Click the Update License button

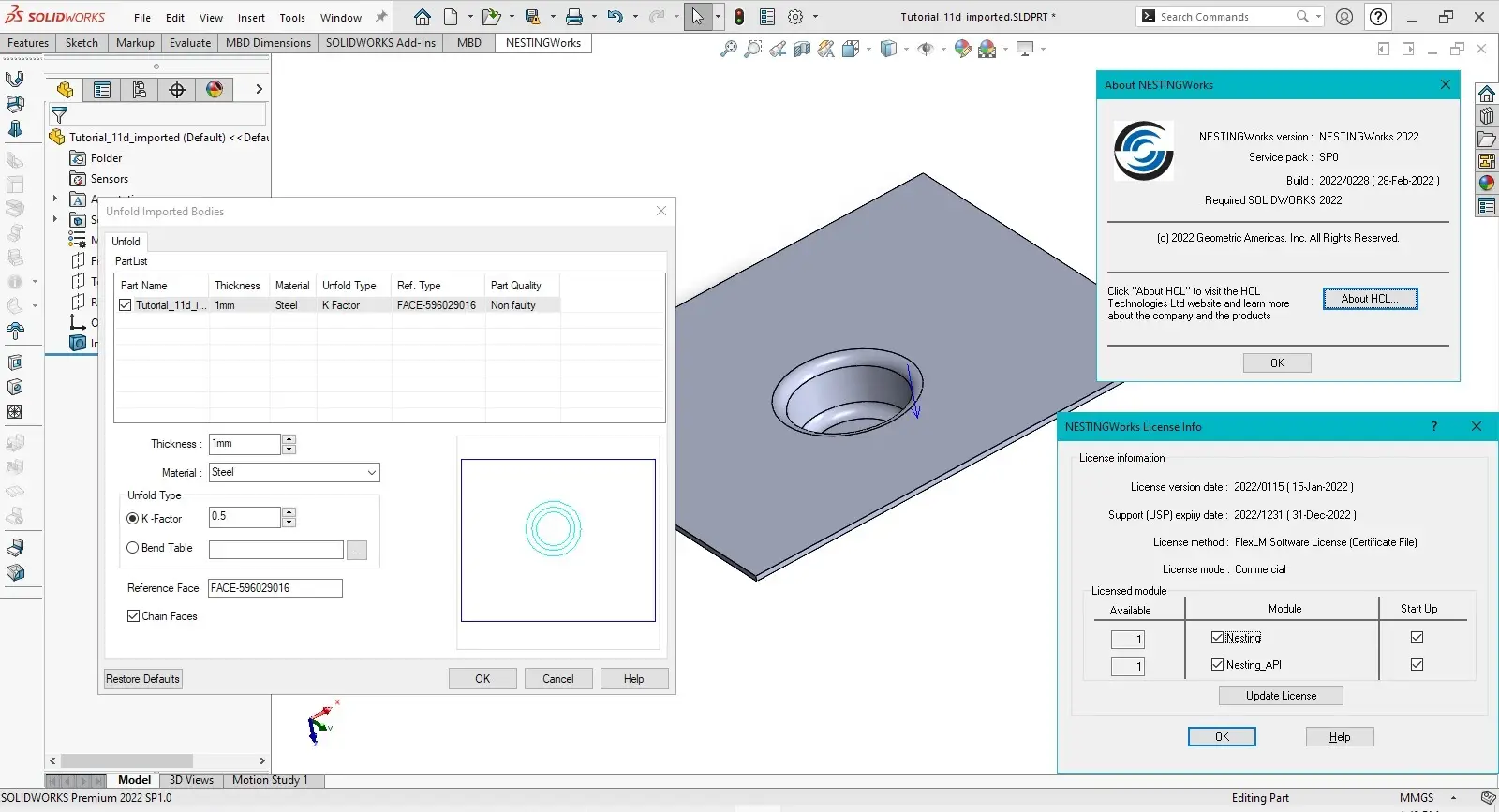tap(1281, 696)
